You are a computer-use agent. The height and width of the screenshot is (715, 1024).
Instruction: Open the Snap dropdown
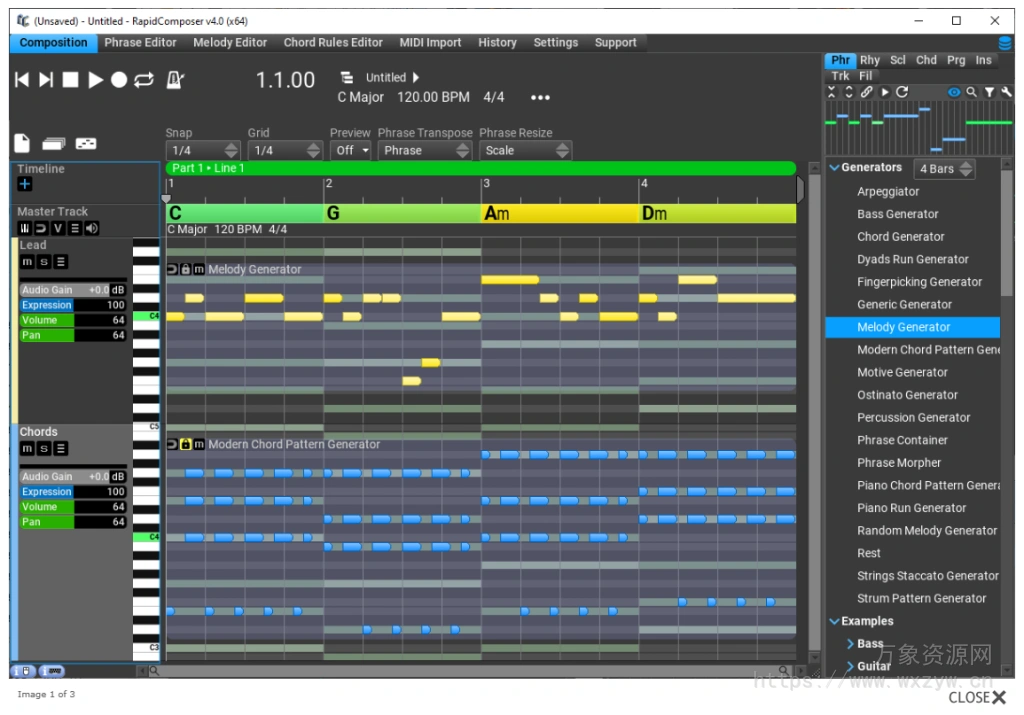tap(202, 150)
